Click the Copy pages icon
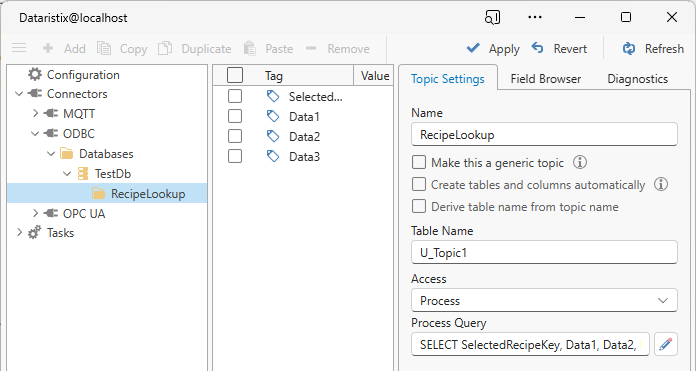Viewport: 696px width, 371px height. tap(104, 48)
